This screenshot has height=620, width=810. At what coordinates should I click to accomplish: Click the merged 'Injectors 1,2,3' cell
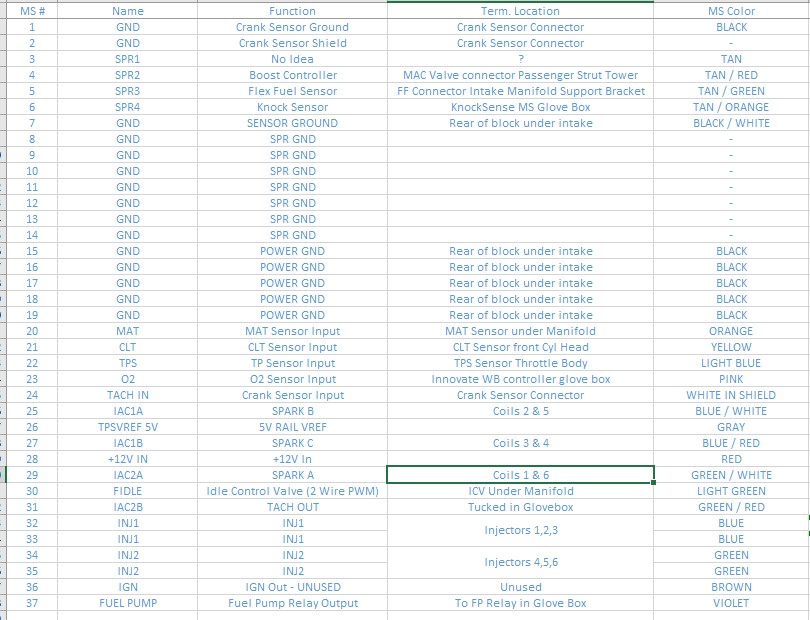click(520, 531)
